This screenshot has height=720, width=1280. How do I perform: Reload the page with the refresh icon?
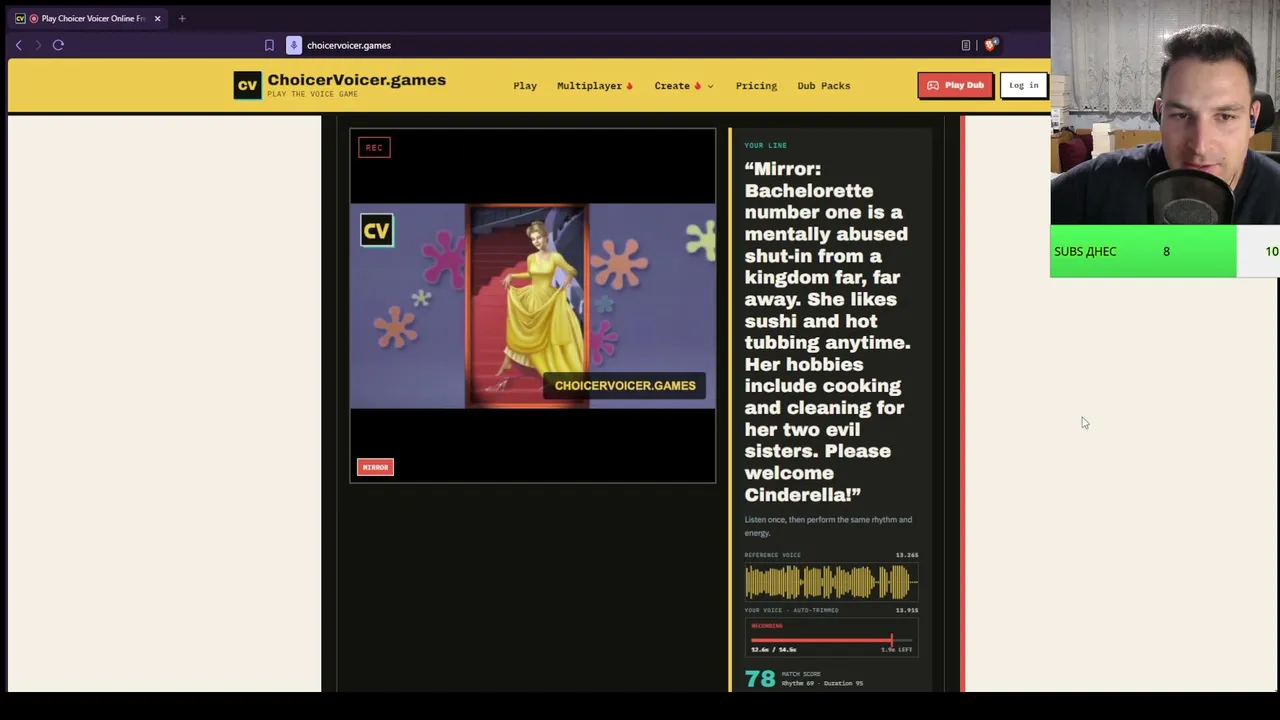coord(58,45)
